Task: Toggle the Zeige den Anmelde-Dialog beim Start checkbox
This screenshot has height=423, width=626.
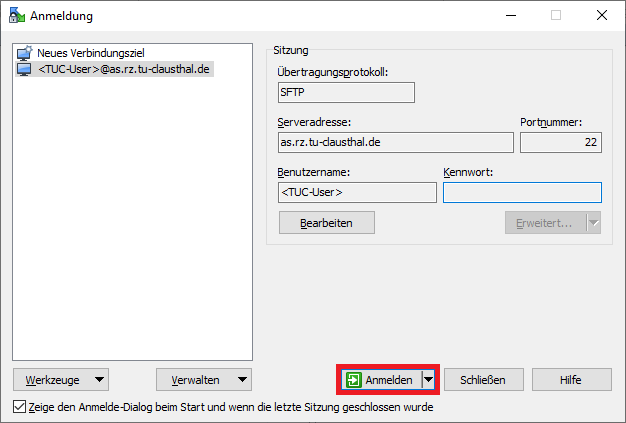Action: (21, 407)
